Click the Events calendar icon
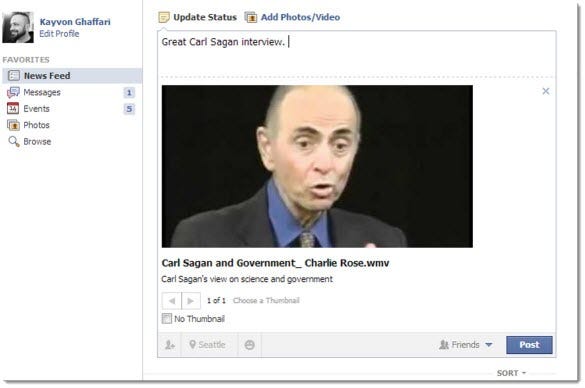 [13, 109]
